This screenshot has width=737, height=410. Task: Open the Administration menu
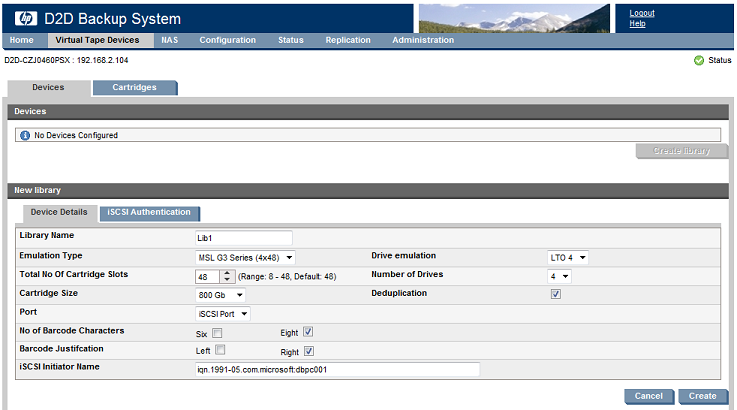[423, 40]
